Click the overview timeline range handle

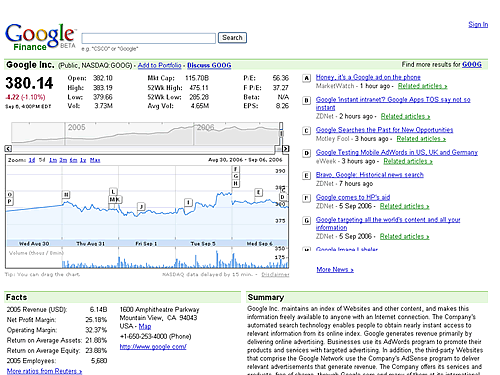point(281,133)
